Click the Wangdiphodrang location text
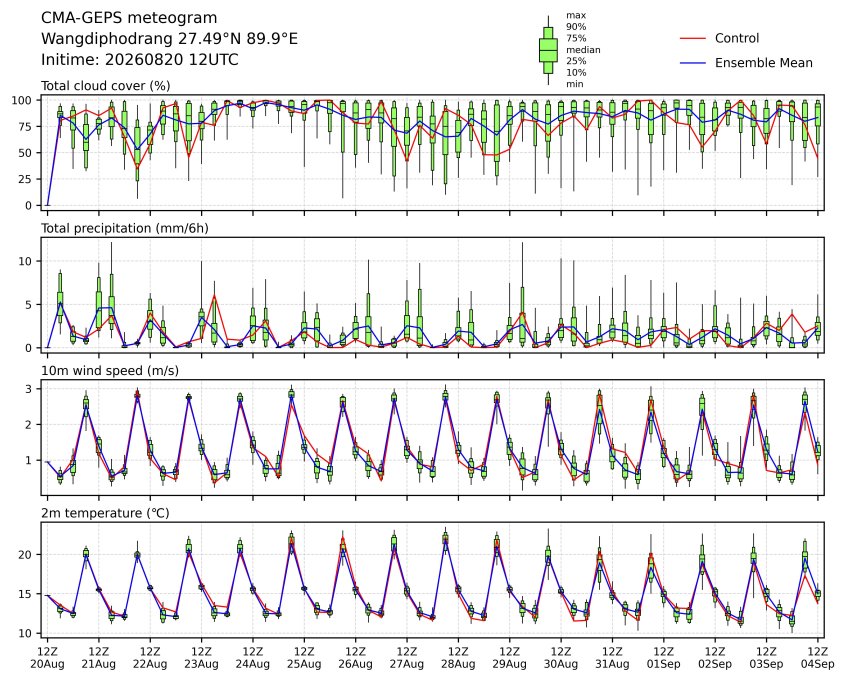 click(169, 39)
